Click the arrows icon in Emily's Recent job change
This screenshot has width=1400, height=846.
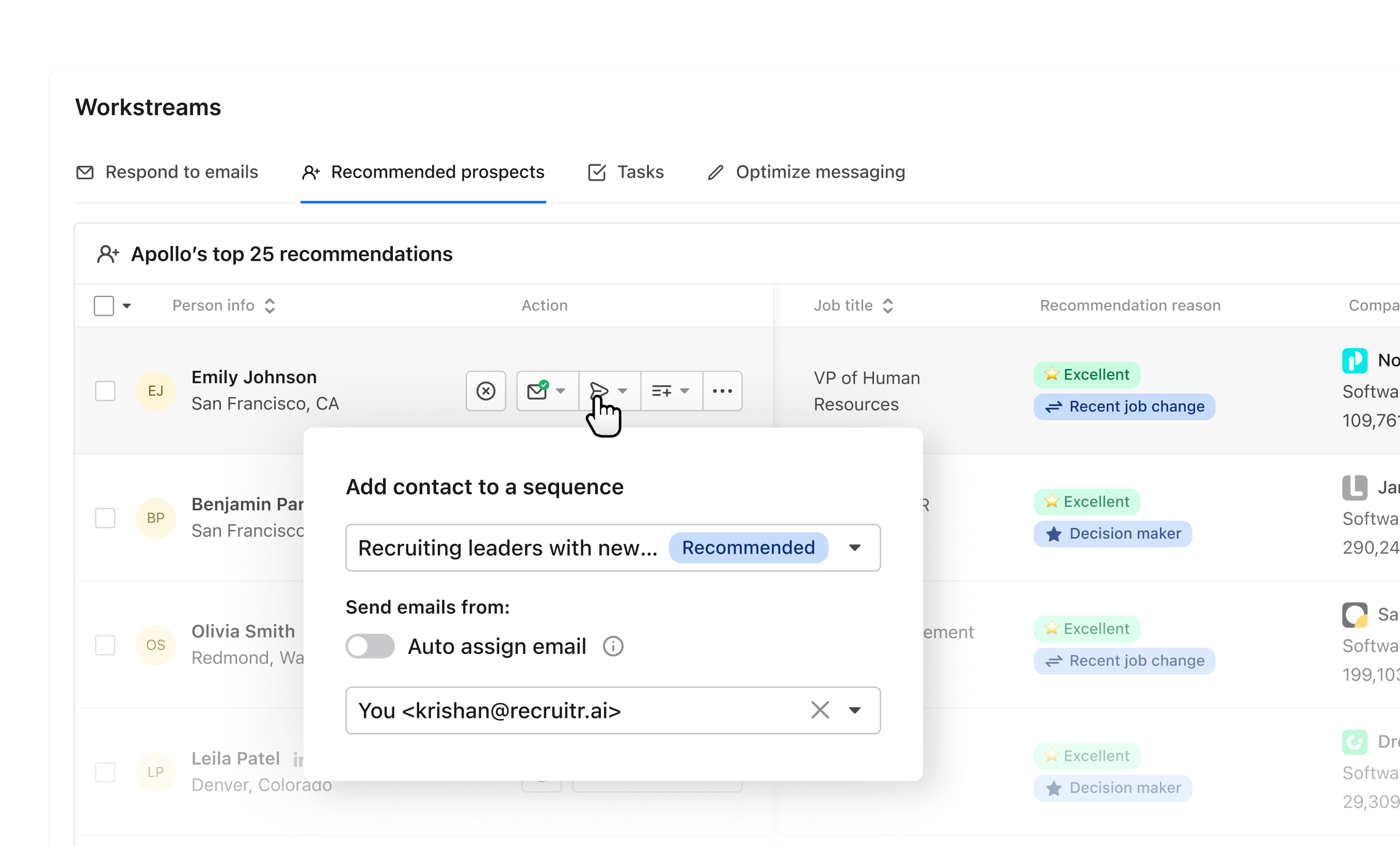point(1054,406)
